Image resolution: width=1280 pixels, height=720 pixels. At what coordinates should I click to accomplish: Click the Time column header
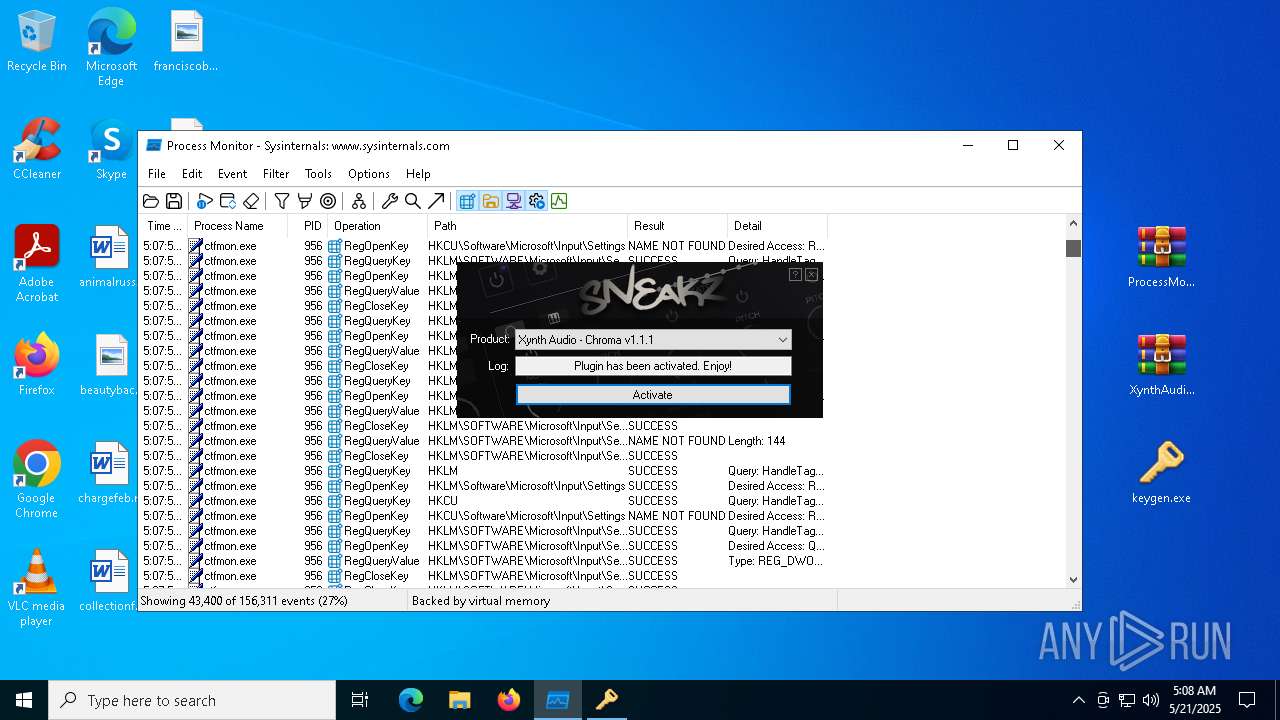tap(164, 226)
